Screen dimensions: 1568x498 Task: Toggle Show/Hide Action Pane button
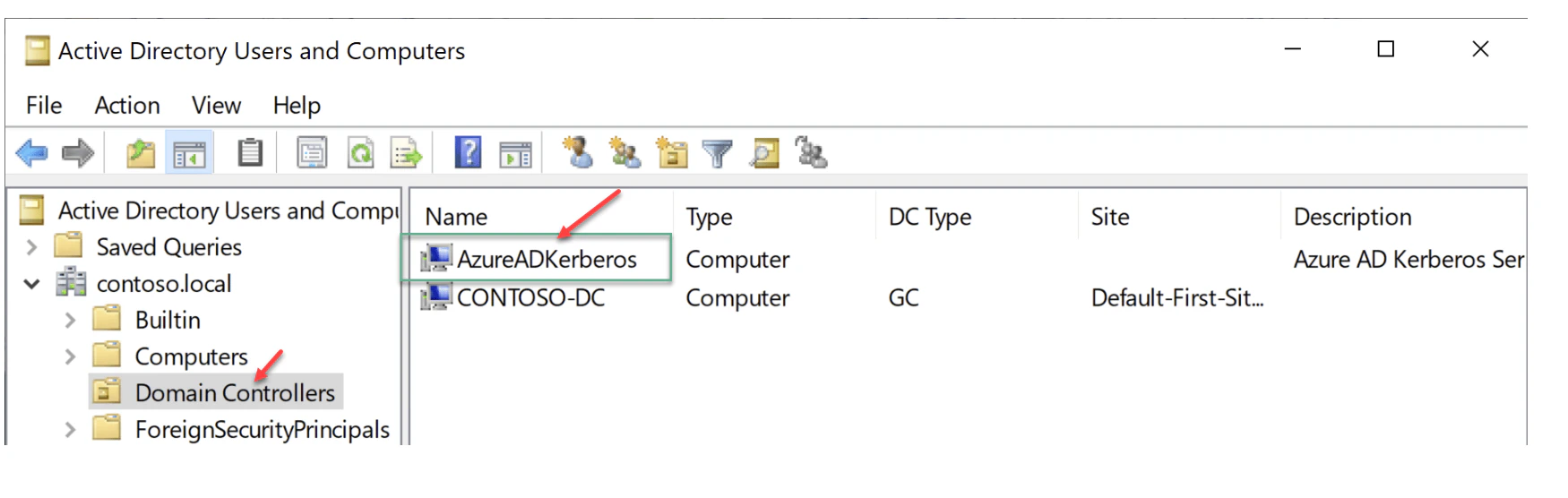click(515, 154)
